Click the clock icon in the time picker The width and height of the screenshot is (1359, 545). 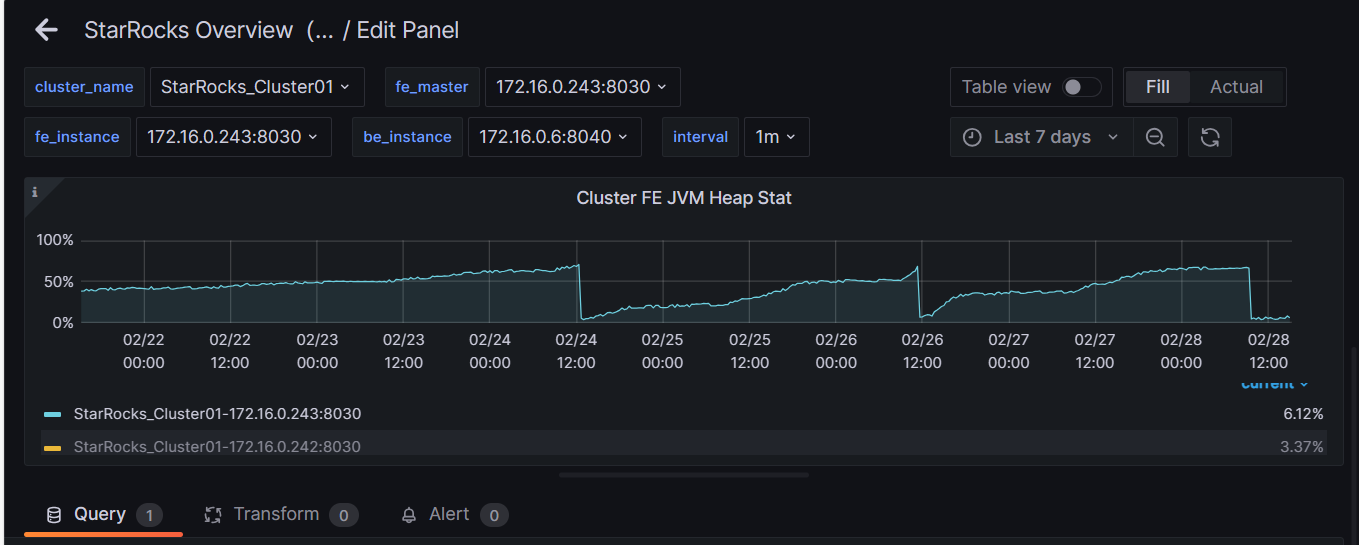(x=972, y=137)
